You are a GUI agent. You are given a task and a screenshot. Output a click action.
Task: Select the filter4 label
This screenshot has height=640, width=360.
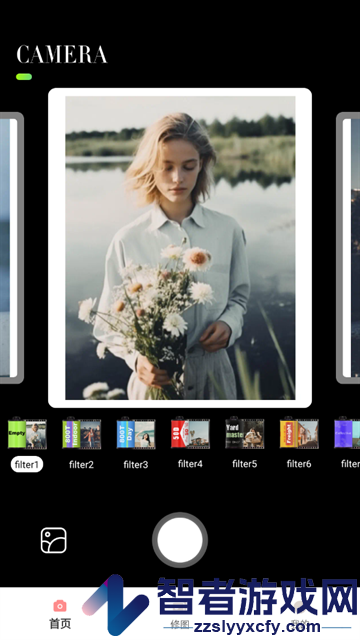[190, 464]
